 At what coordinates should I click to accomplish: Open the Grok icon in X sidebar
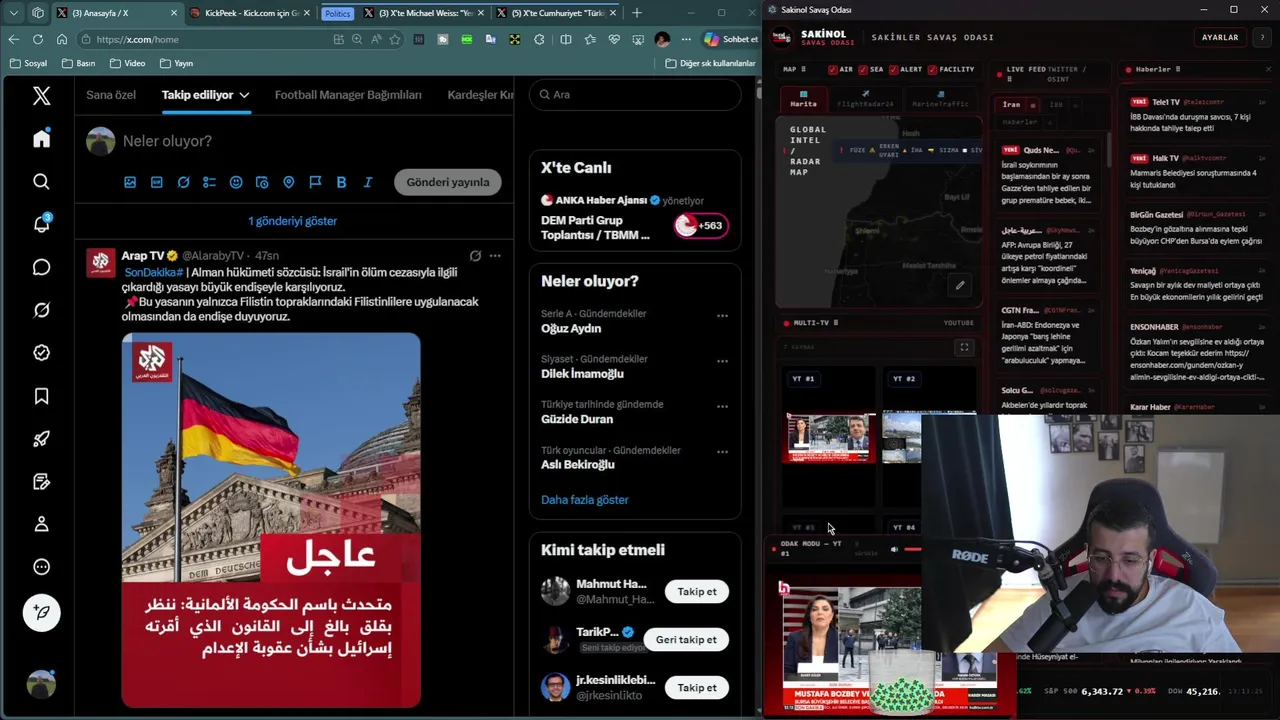[41, 310]
